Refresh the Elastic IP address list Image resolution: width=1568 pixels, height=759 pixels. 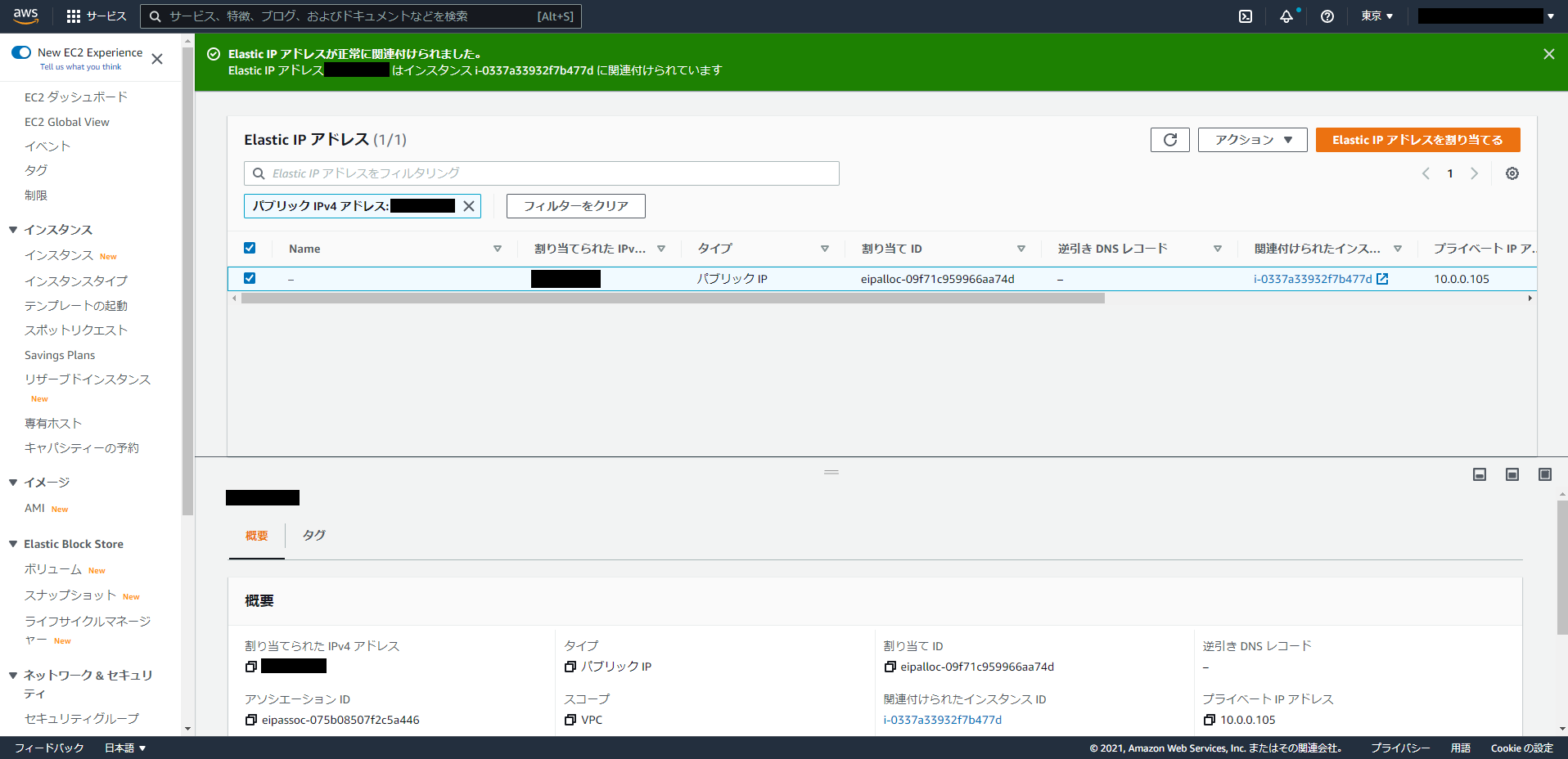click(1170, 140)
